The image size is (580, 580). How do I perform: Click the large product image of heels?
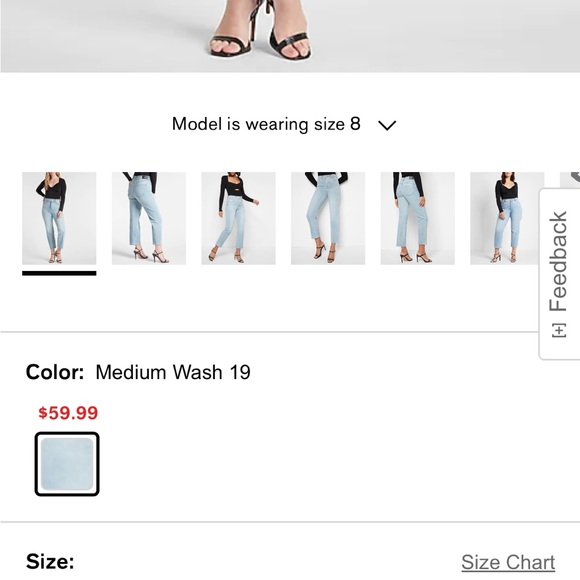click(290, 36)
